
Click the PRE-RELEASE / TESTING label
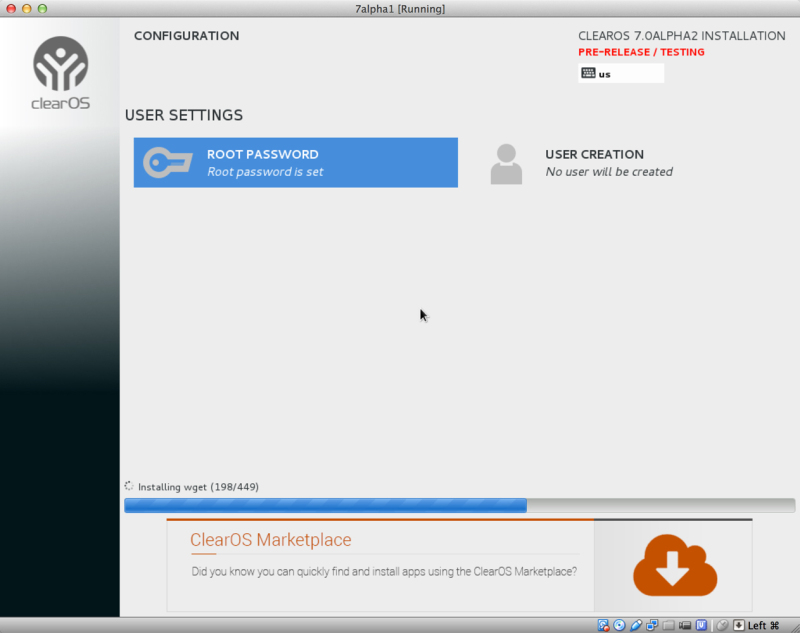click(641, 52)
